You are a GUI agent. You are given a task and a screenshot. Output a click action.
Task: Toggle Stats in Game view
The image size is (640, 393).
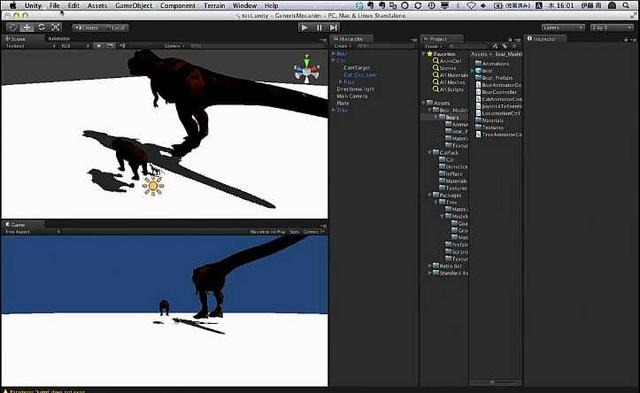pos(294,231)
